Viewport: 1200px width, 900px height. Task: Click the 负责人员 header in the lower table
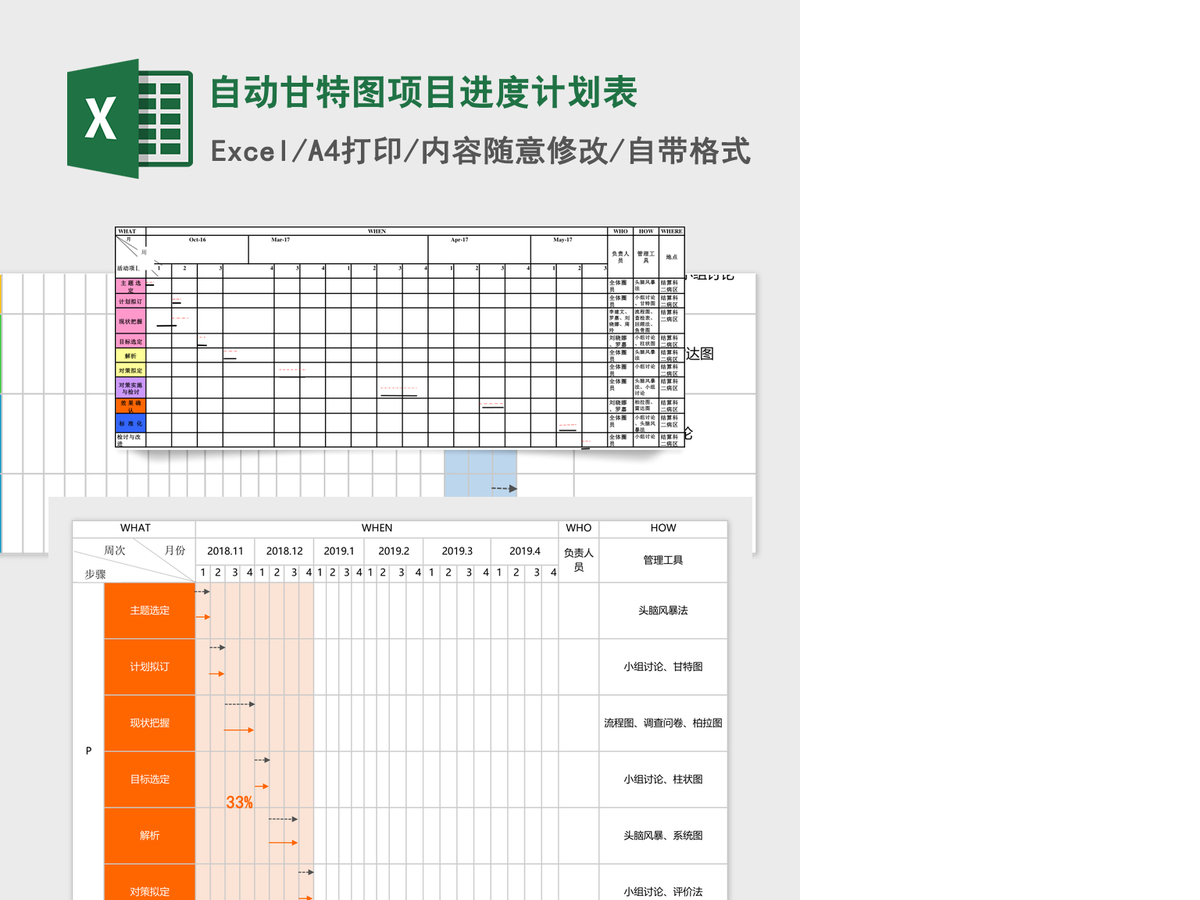click(579, 560)
